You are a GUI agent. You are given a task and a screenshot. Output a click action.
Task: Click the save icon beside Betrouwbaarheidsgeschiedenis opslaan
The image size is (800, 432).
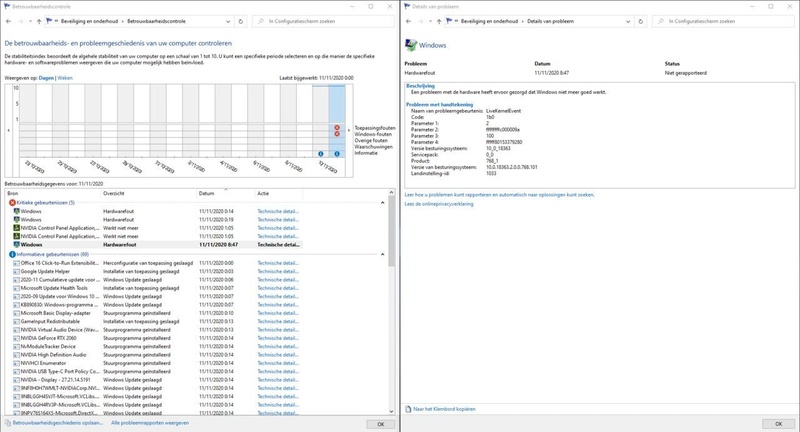pos(8,423)
